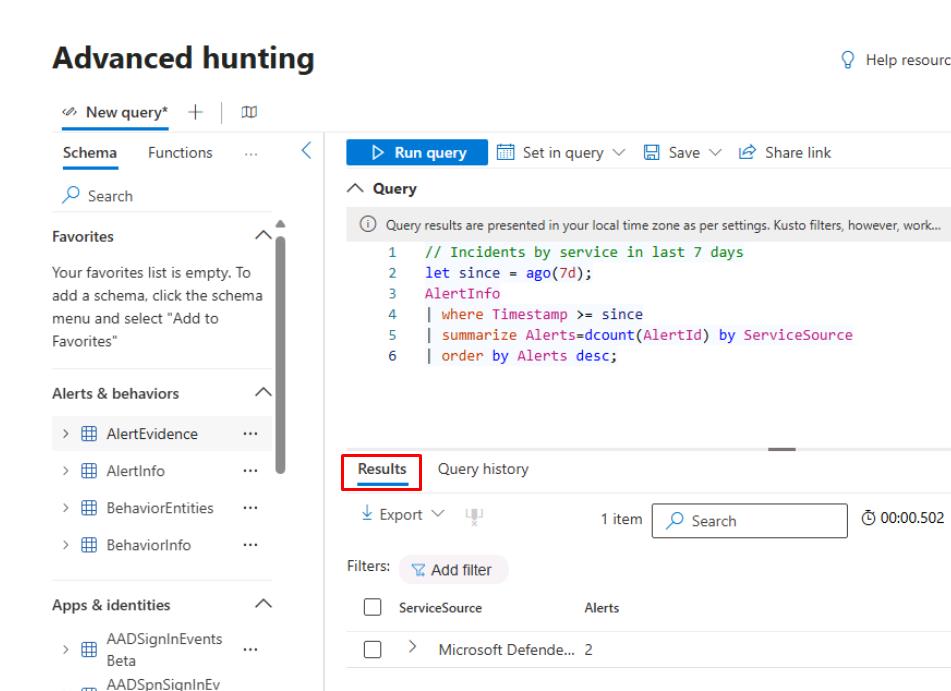Open more options for AlertEvidence table
This screenshot has height=691, width=951.
coord(250,434)
